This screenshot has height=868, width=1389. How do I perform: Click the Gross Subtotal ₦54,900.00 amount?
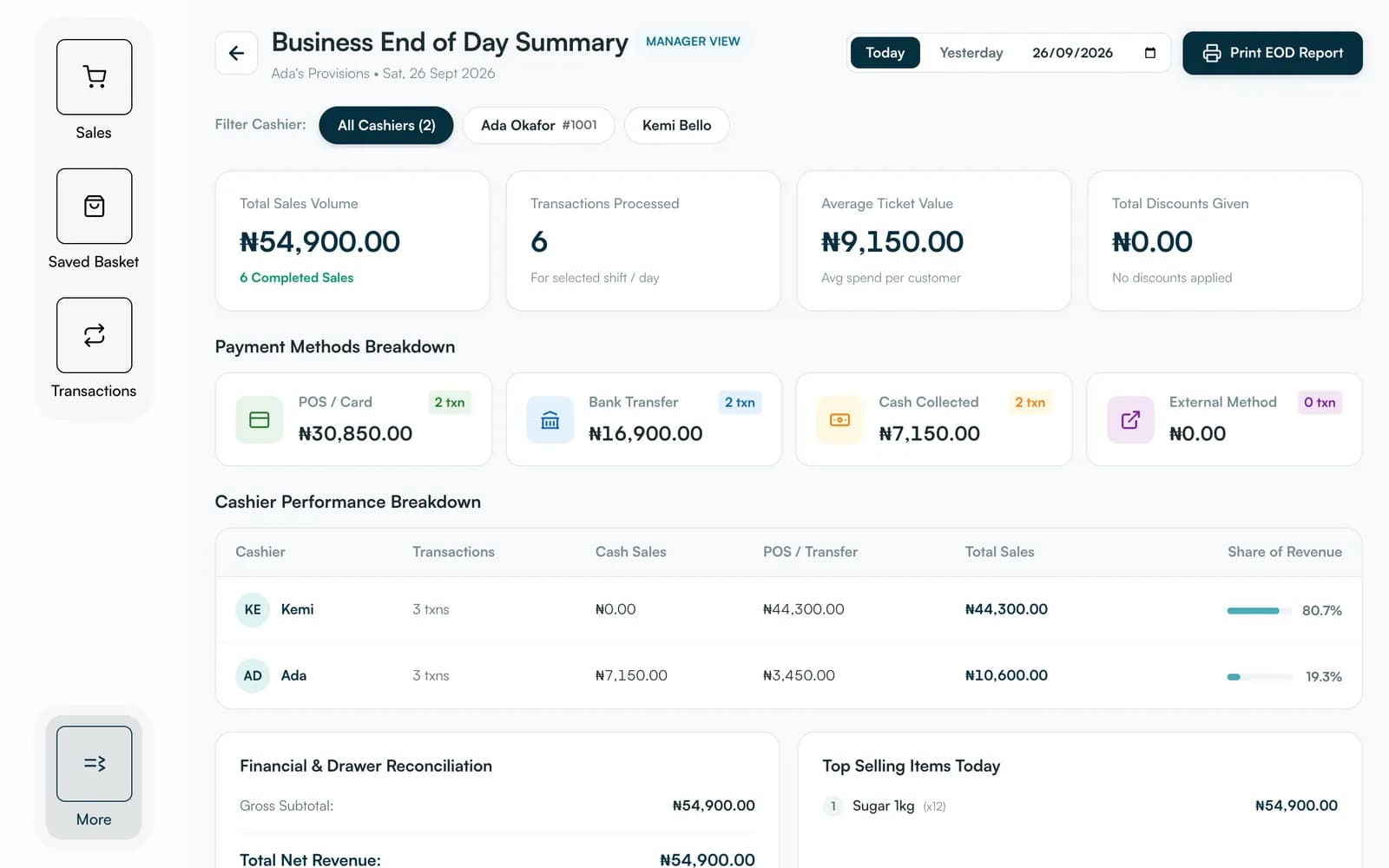pyautogui.click(x=714, y=806)
